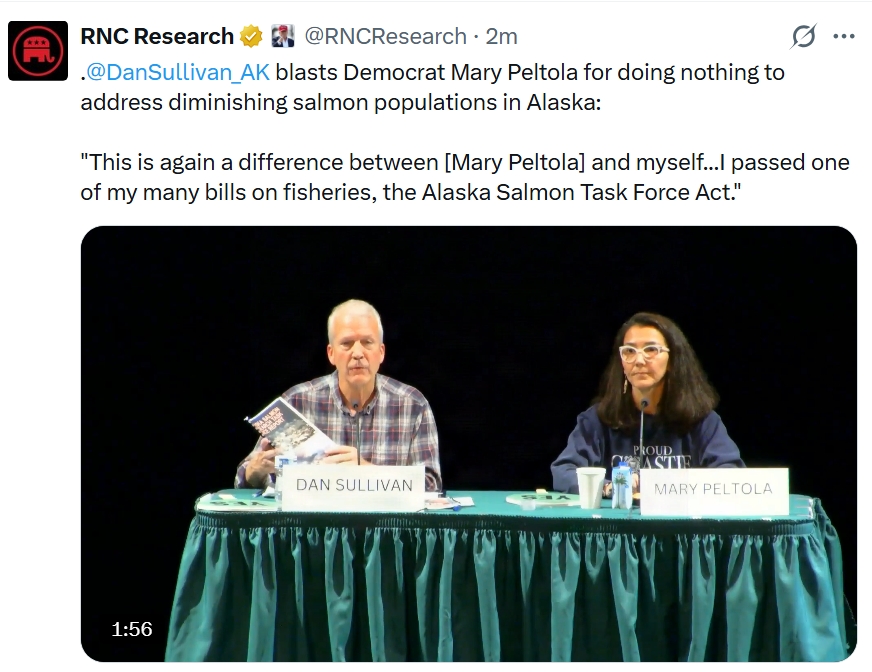Click the MARY PELTOLA name placard in video
This screenshot has height=672, width=872.
click(x=714, y=491)
